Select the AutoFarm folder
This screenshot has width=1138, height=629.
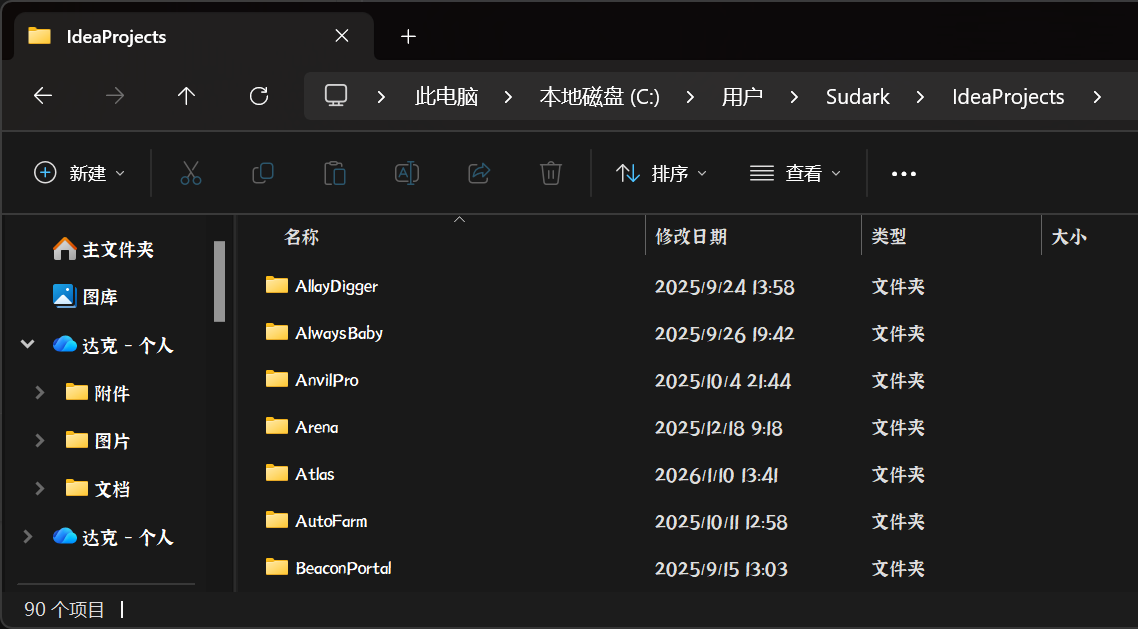click(331, 521)
